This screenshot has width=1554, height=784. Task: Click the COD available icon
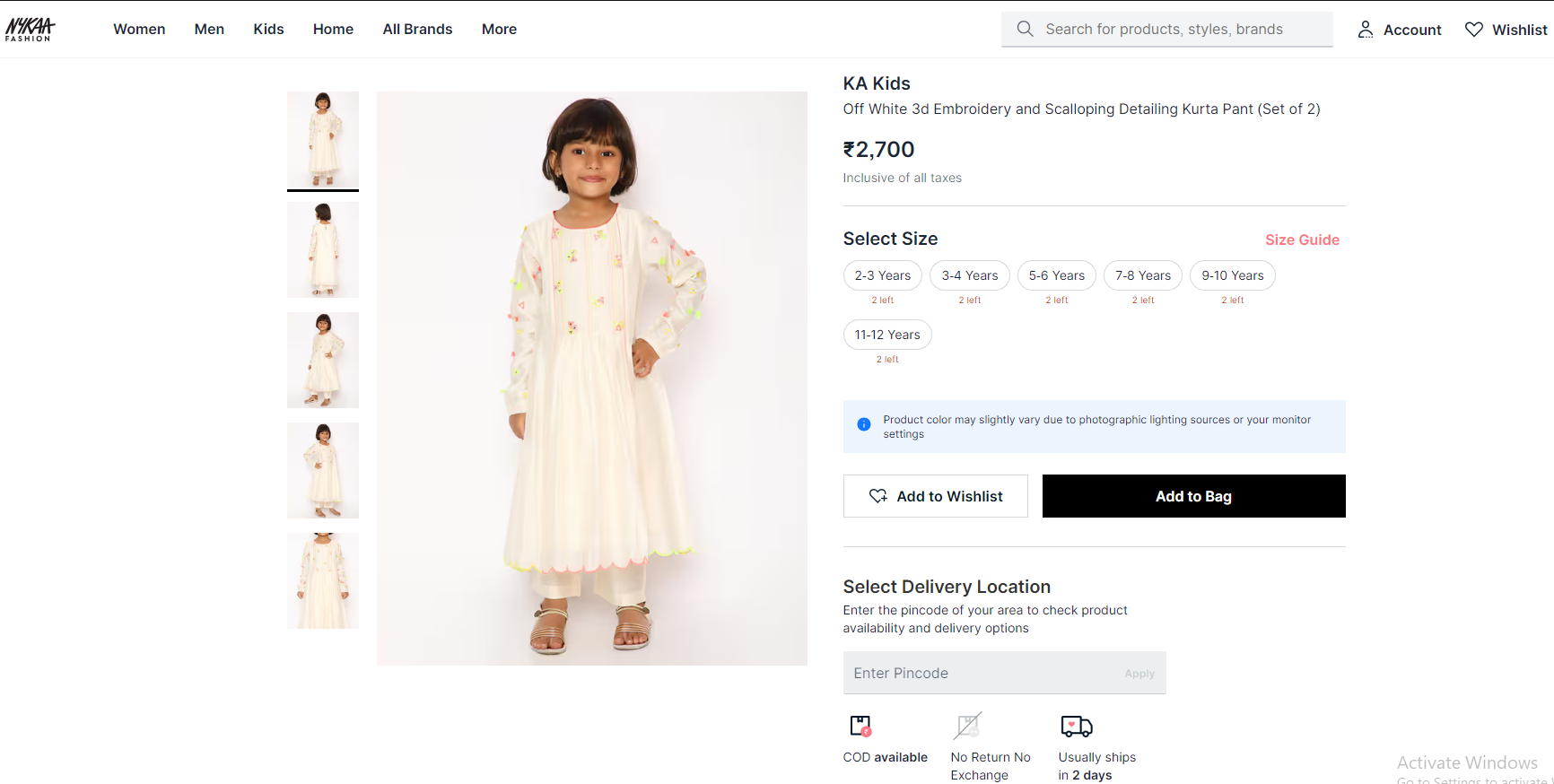click(860, 726)
